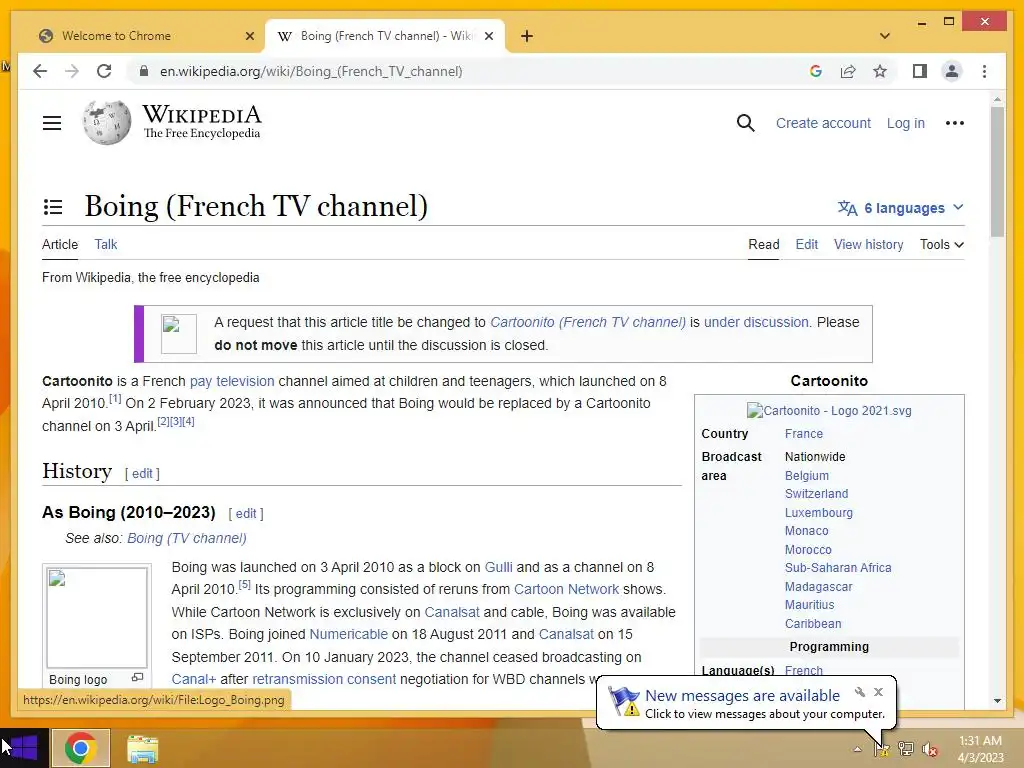Open the personal tools ellipsis menu

(954, 123)
